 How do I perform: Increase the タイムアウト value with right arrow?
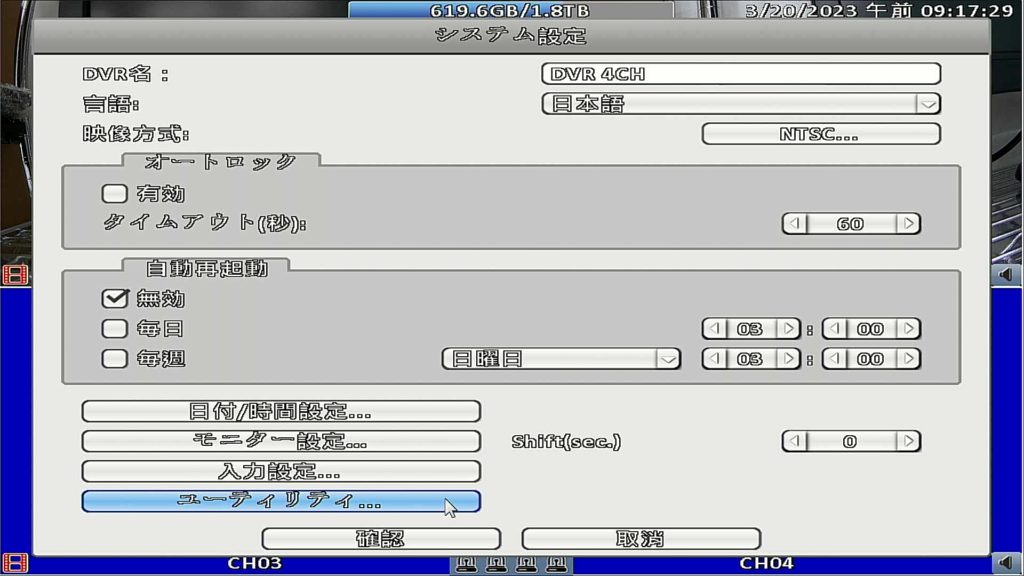point(908,224)
